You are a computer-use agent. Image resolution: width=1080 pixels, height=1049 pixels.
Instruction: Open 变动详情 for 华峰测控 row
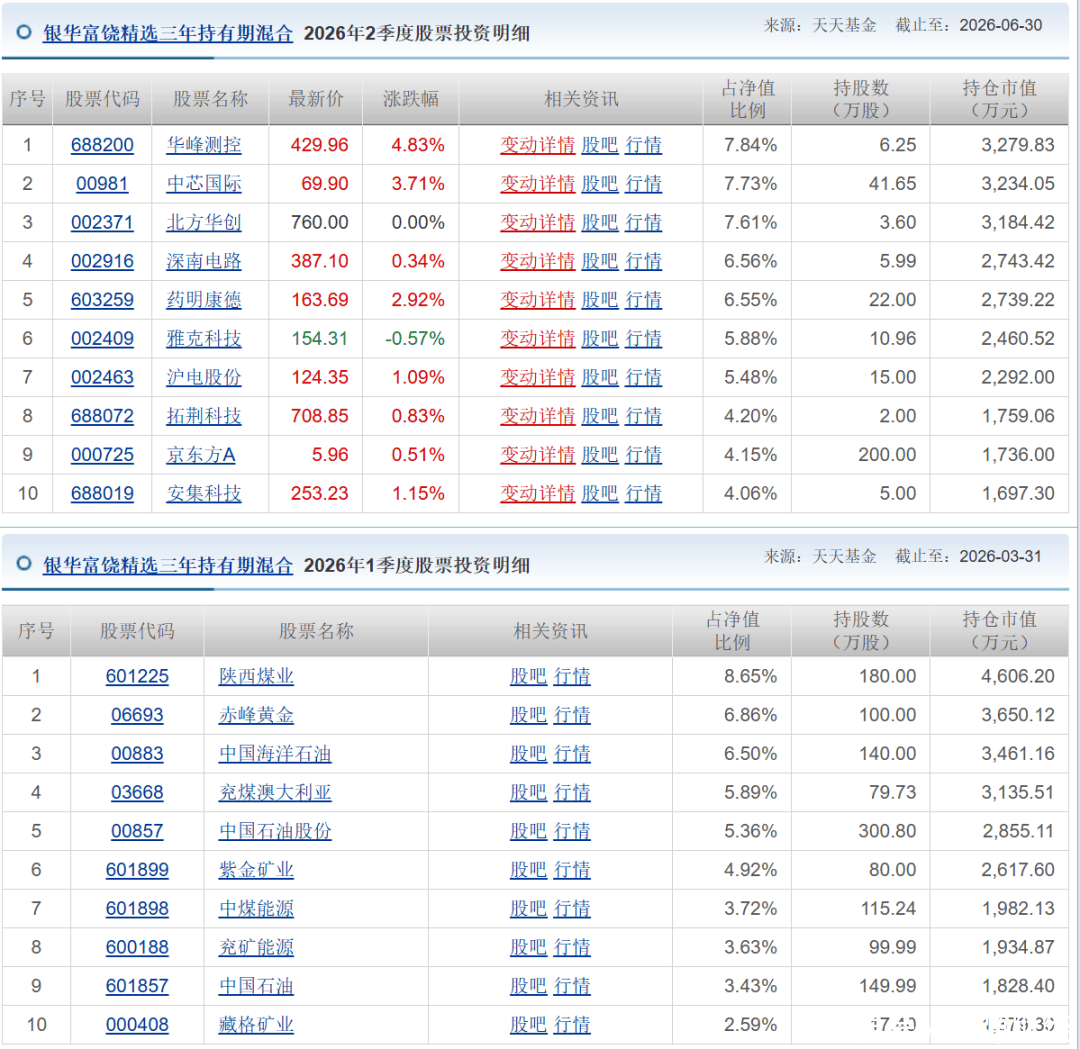click(537, 145)
